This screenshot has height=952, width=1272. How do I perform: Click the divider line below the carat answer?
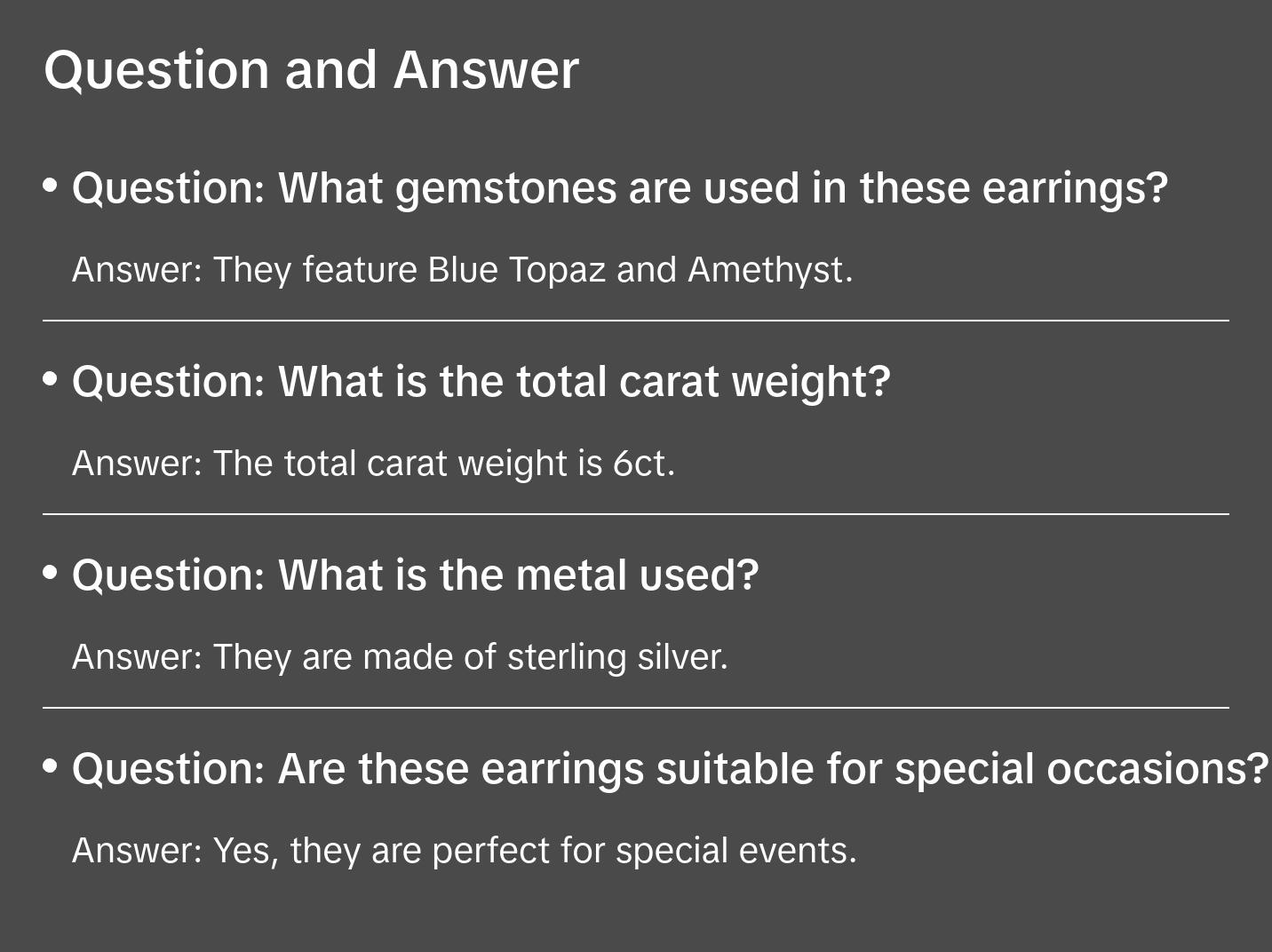tap(636, 514)
